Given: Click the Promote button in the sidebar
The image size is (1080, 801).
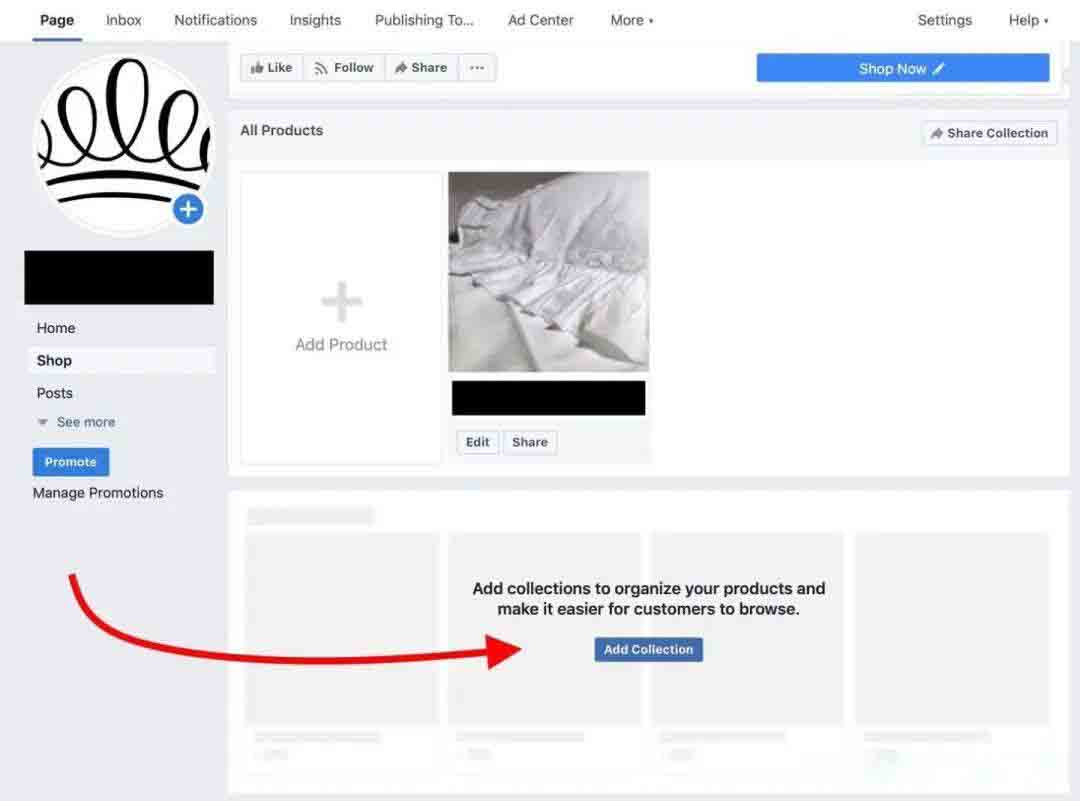Looking at the screenshot, I should 70,461.
